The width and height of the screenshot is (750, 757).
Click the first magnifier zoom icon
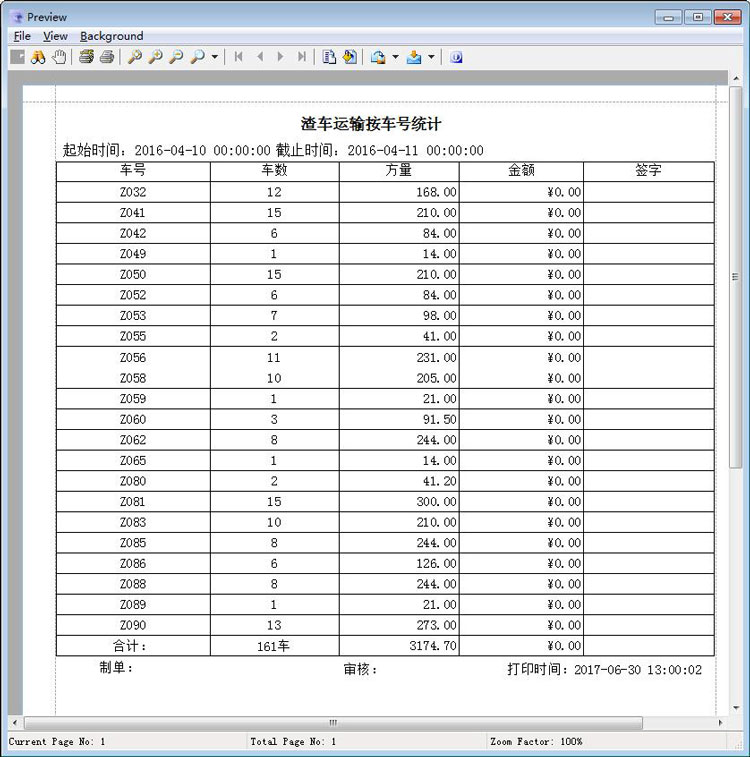click(134, 57)
